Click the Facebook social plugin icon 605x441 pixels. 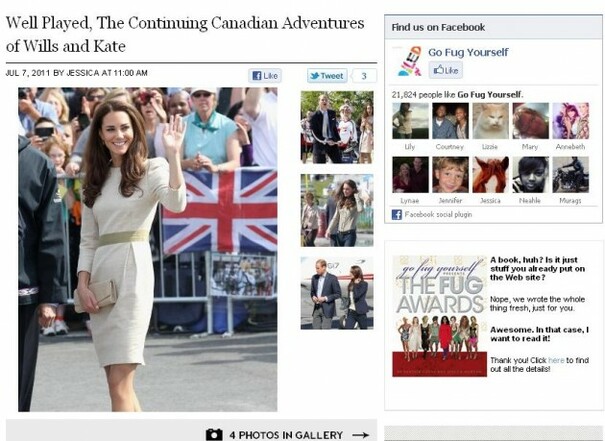(x=397, y=215)
